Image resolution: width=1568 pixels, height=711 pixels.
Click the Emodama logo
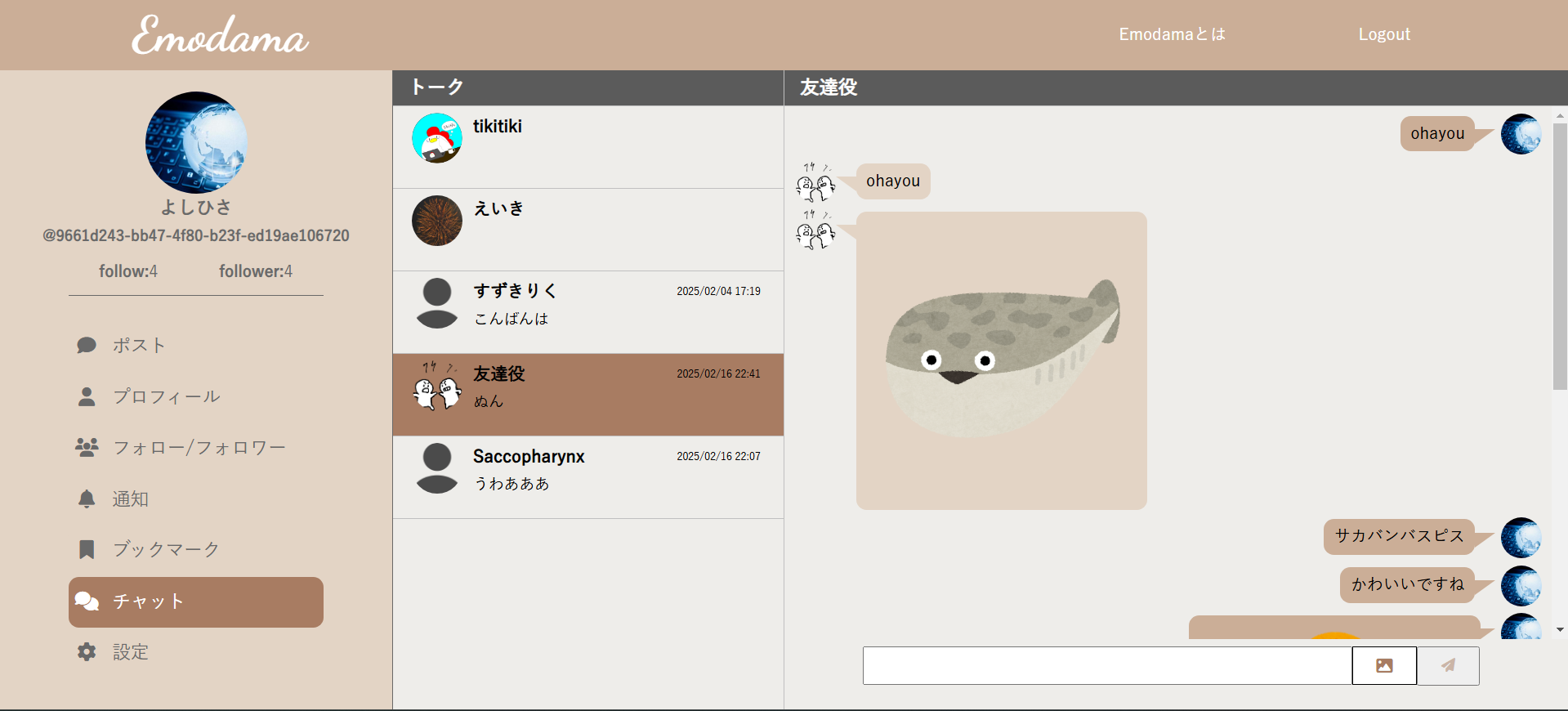[x=220, y=35]
